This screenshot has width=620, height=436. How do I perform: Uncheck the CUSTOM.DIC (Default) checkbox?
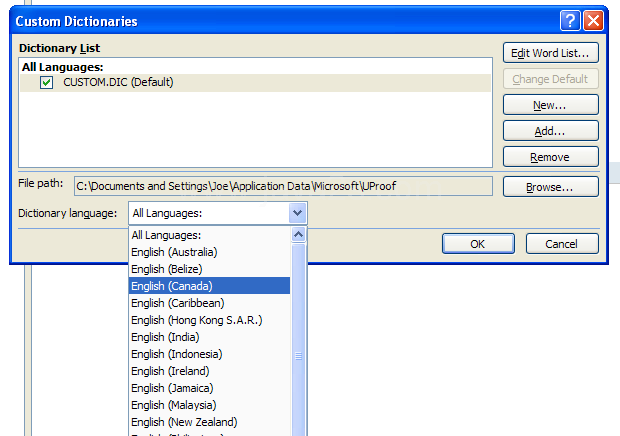click(x=46, y=83)
